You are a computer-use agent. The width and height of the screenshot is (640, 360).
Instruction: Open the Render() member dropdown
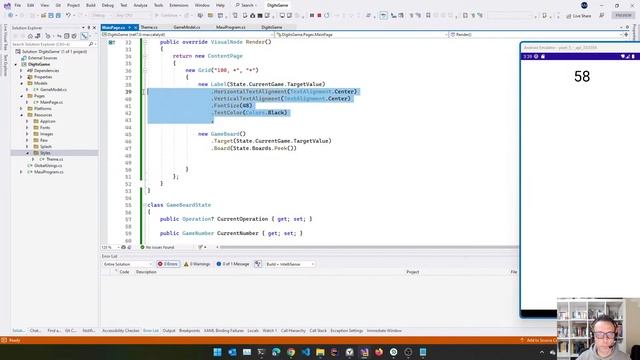coord(536,35)
